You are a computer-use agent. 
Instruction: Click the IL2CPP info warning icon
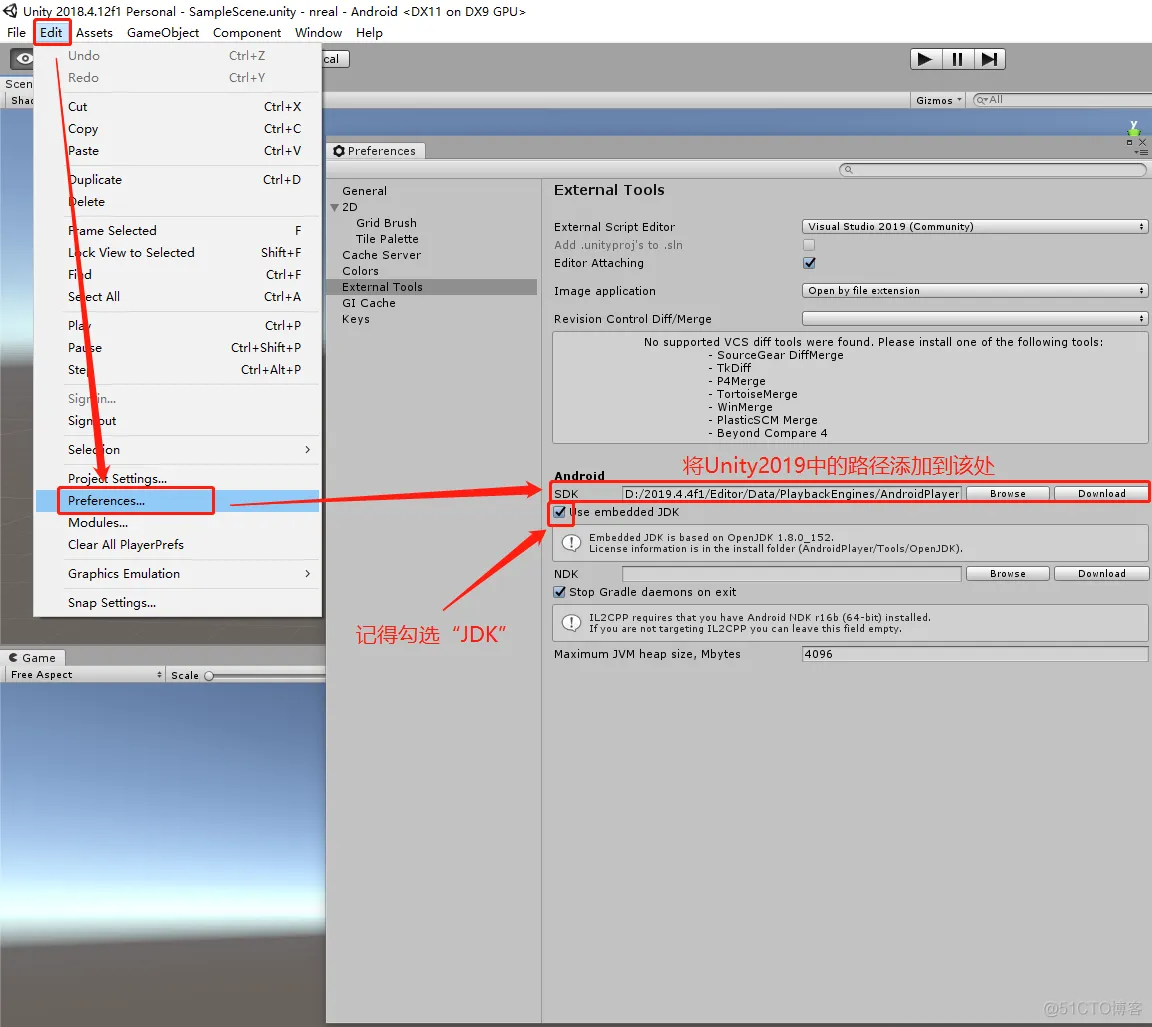coord(571,623)
